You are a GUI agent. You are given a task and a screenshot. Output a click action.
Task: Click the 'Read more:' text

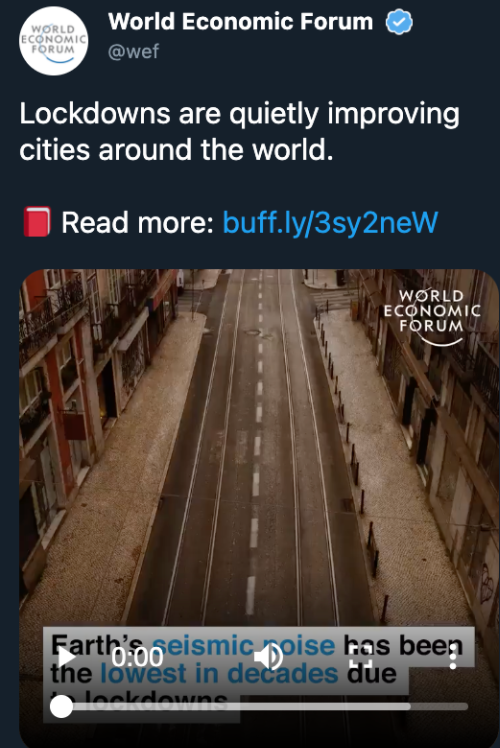click(x=137, y=223)
